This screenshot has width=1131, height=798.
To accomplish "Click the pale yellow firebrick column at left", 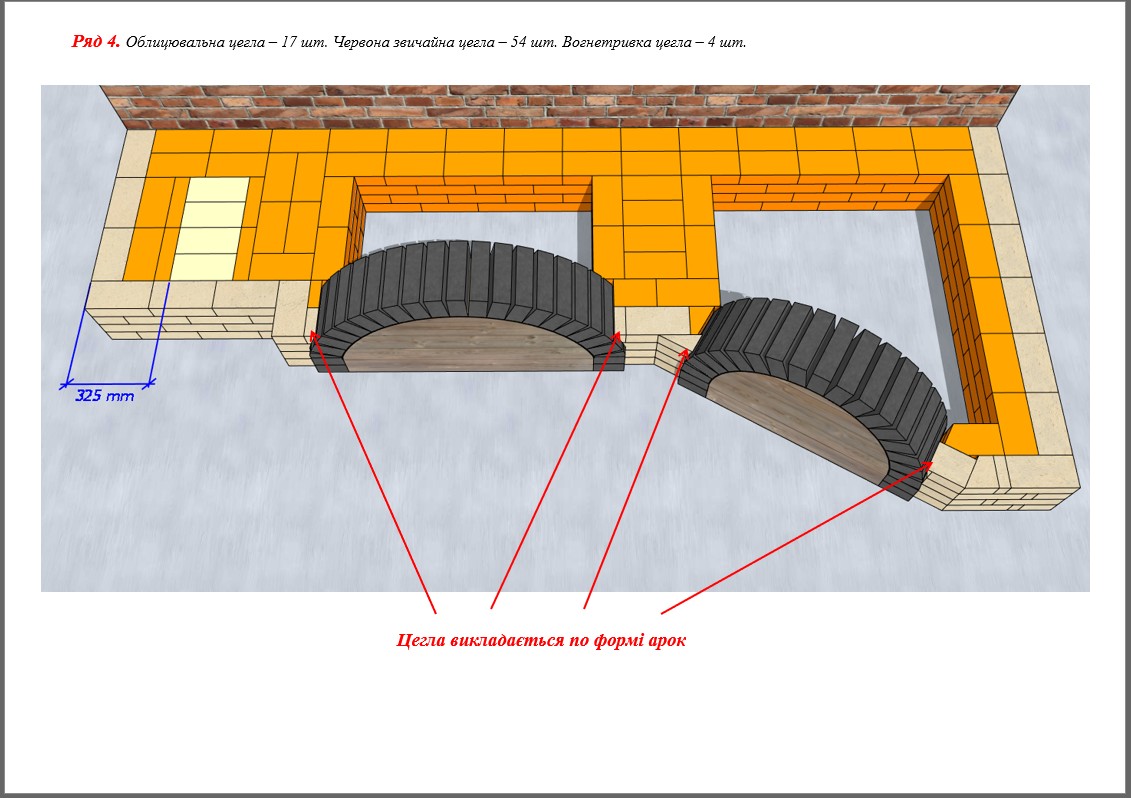I will (212, 228).
